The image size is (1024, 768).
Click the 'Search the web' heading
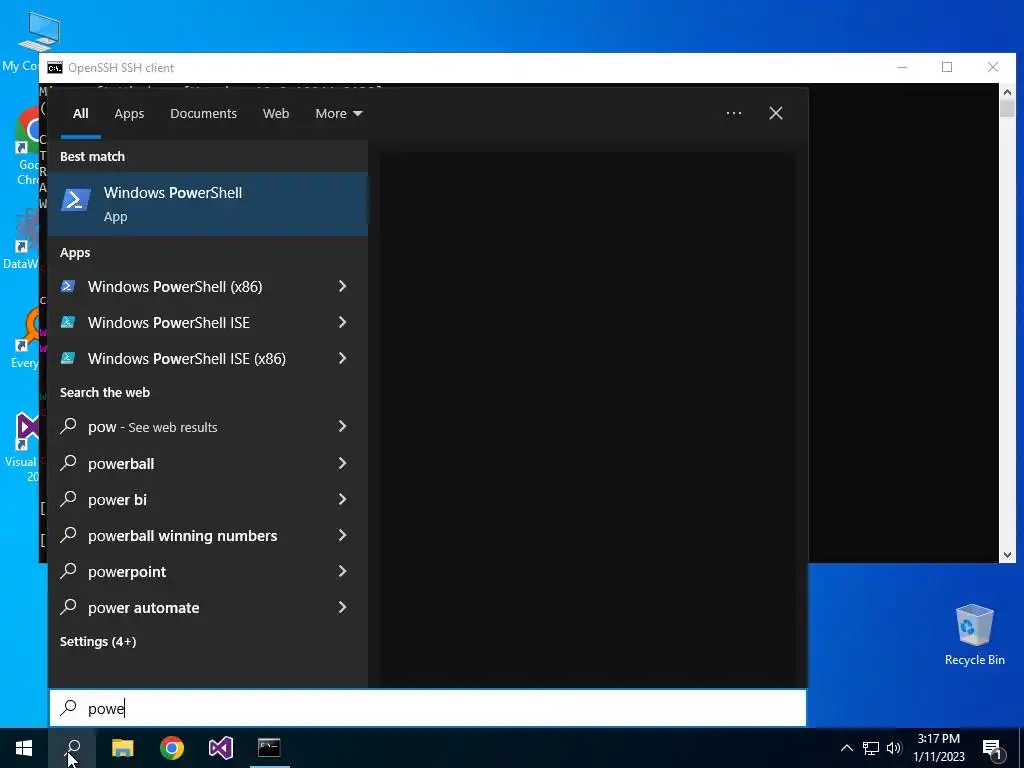coord(104,392)
